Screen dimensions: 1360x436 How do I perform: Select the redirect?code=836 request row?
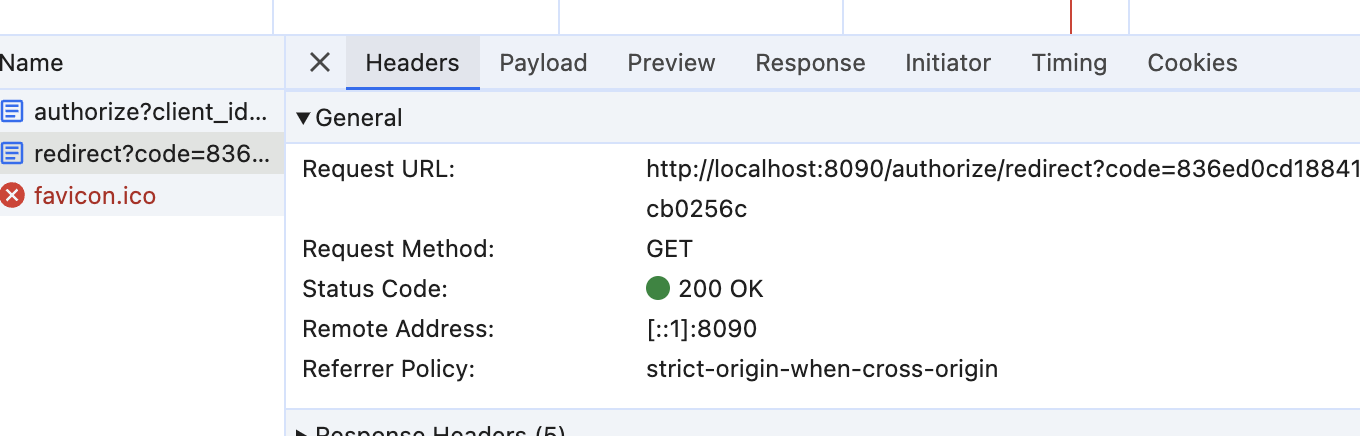tap(142, 153)
